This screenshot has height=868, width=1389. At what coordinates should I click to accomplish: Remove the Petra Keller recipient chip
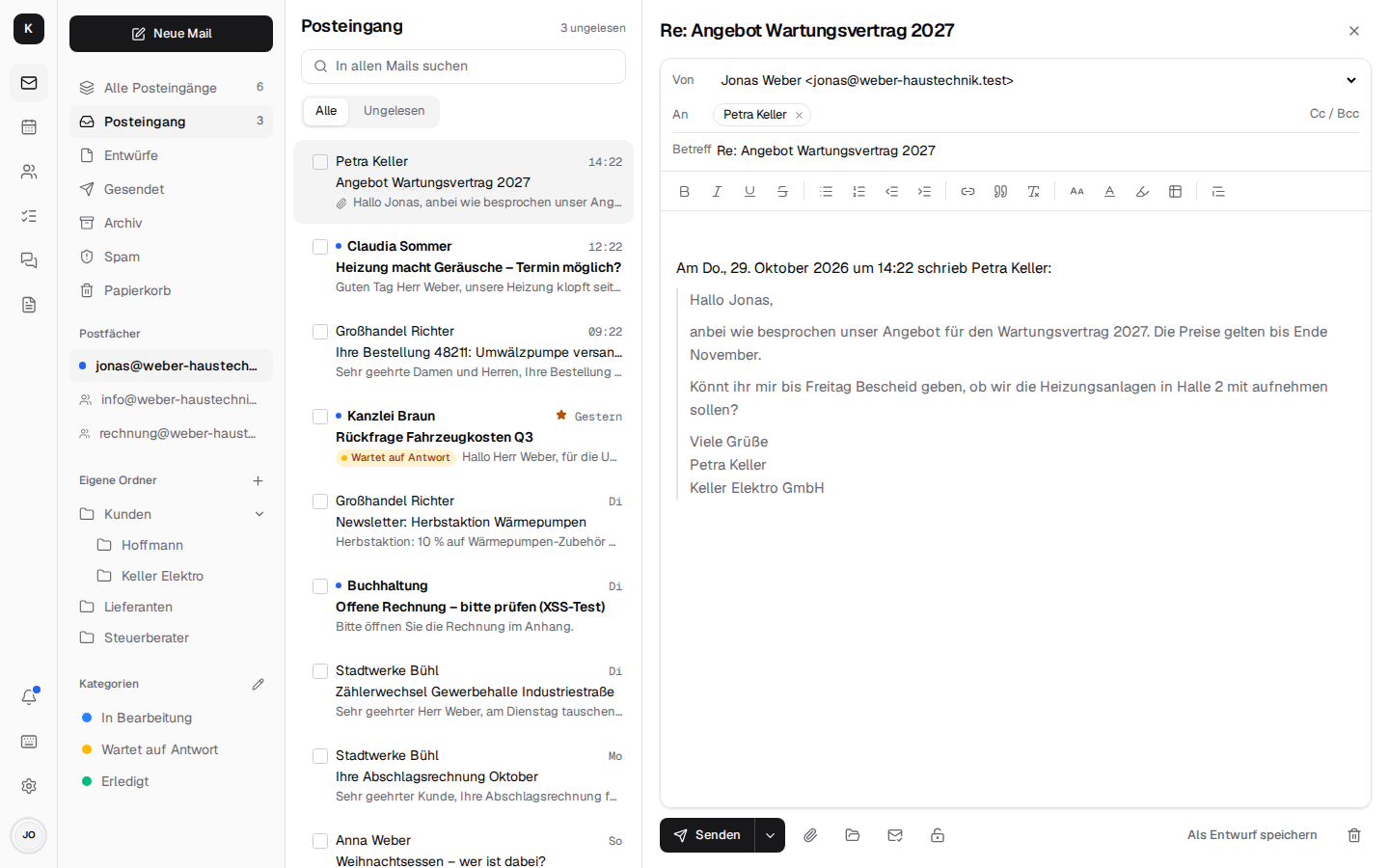pos(799,115)
